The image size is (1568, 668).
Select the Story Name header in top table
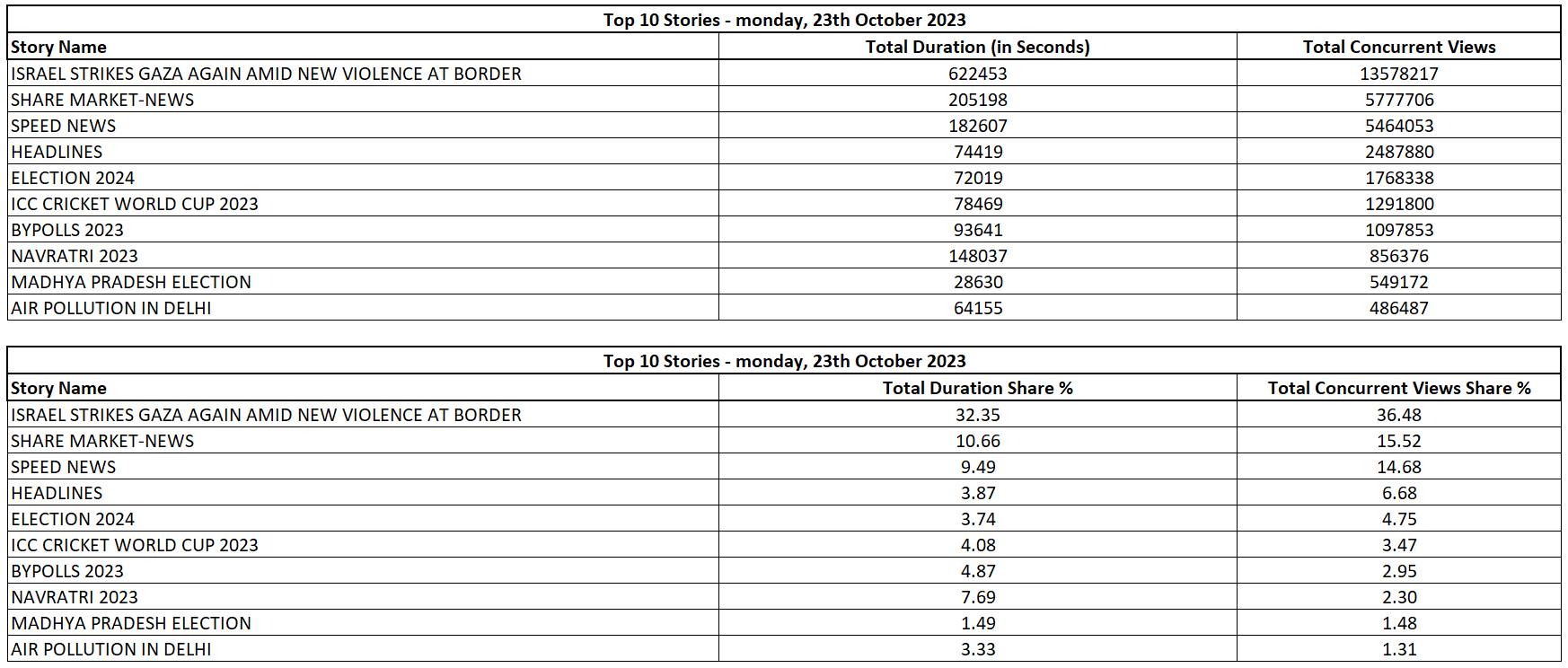(x=58, y=47)
